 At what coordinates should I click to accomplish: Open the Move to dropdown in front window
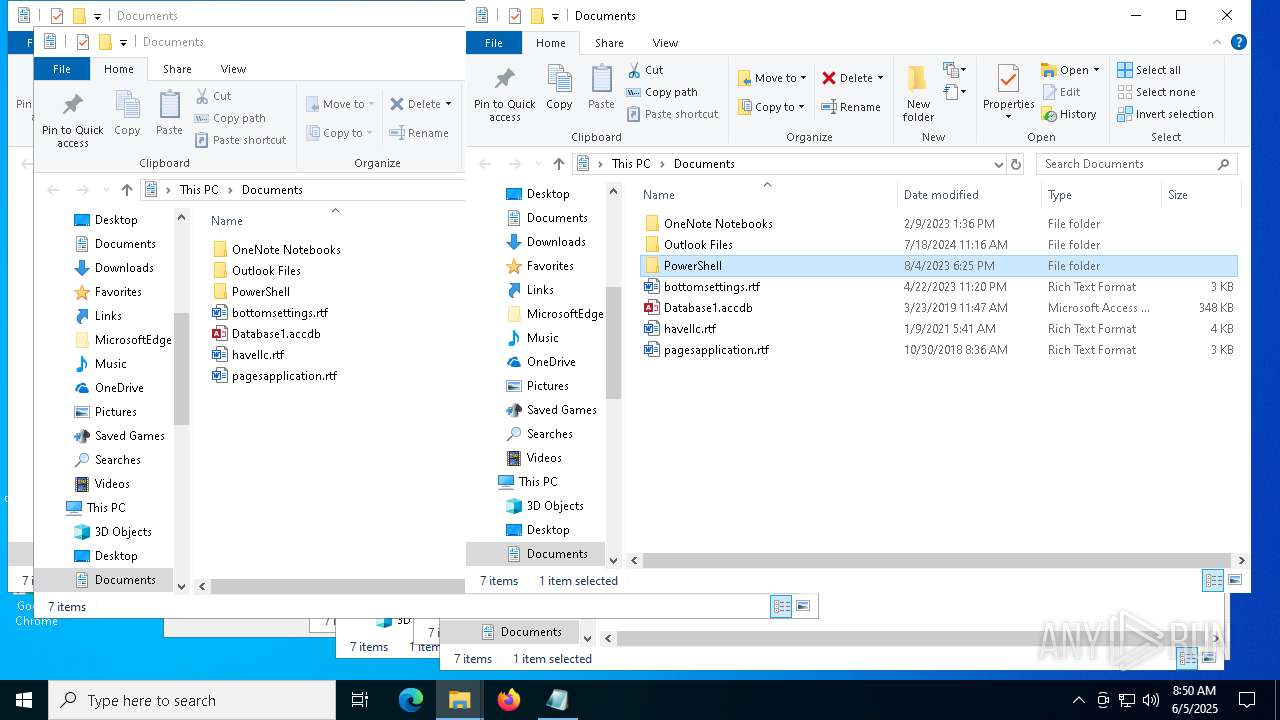772,78
